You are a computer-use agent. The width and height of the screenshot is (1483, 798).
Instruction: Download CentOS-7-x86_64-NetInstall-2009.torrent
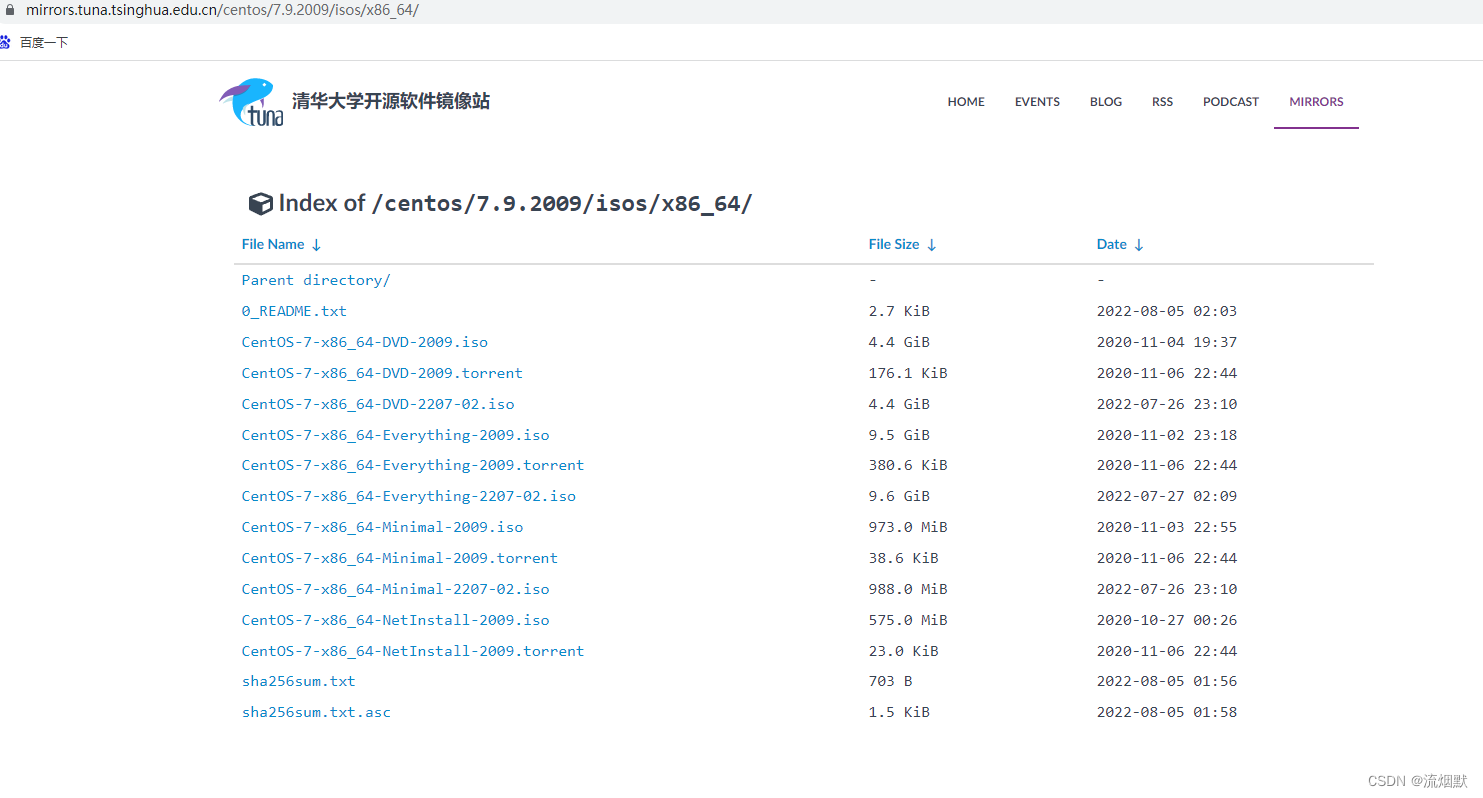413,651
